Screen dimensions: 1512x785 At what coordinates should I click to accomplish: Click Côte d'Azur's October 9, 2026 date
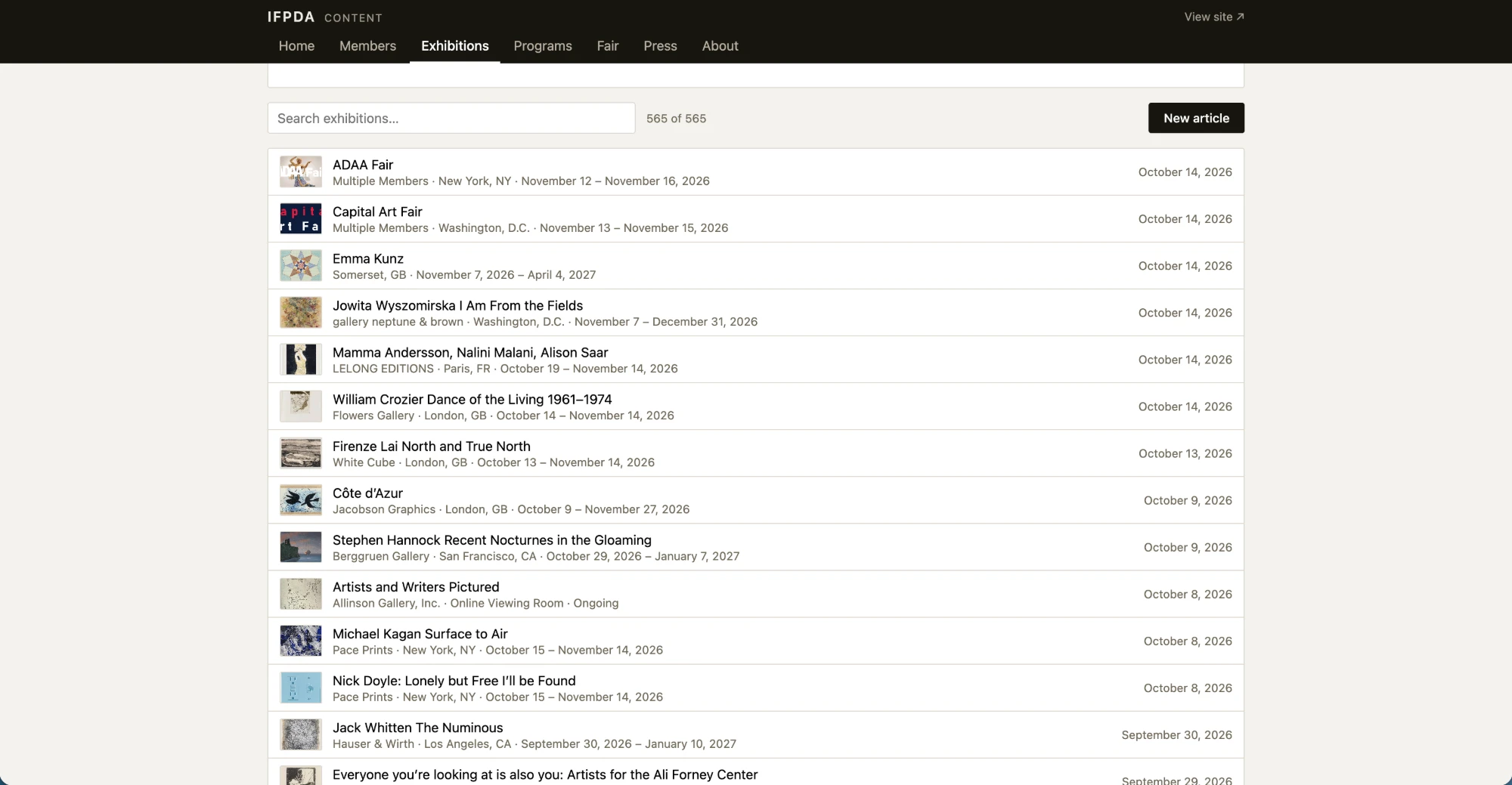[1188, 500]
